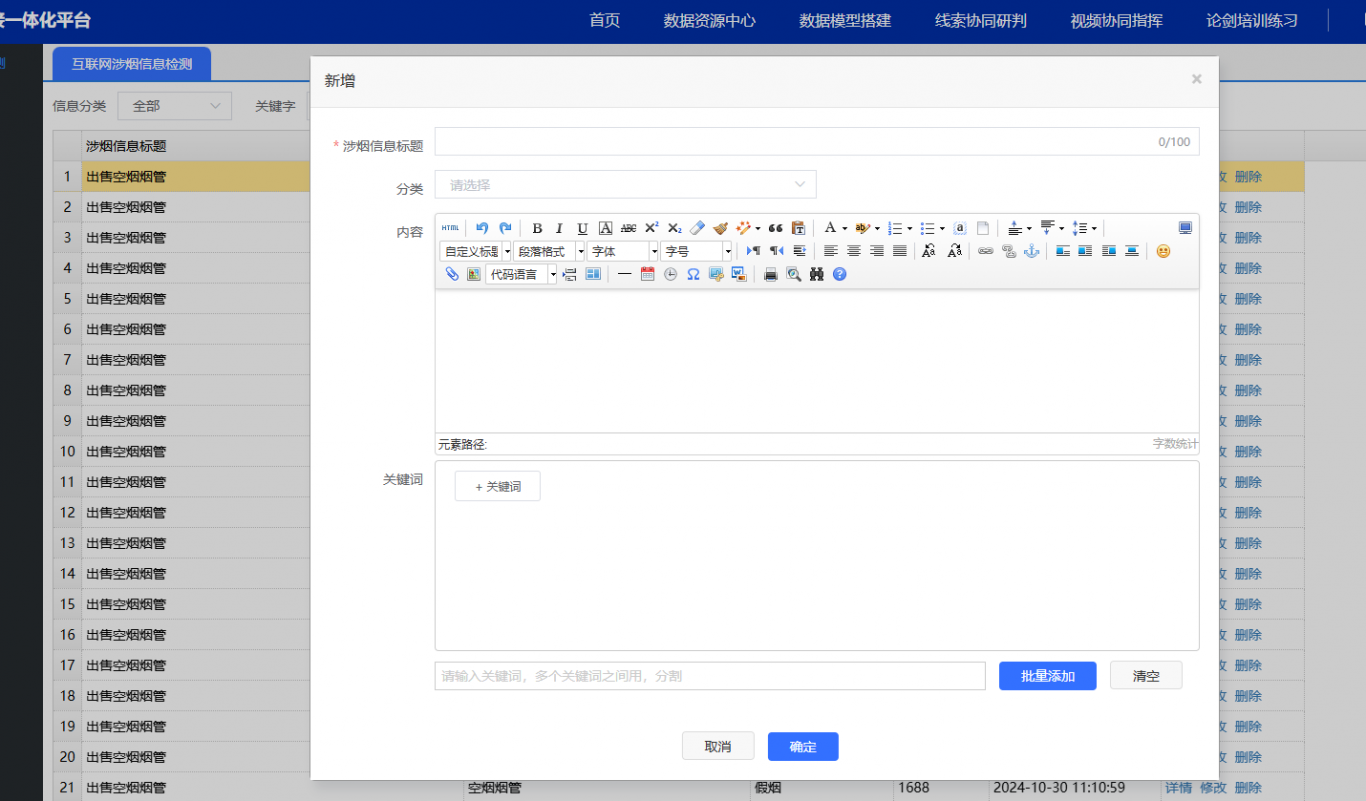The height and width of the screenshot is (801, 1366).
Task: Open the 代码语言 dropdown
Action: tap(521, 274)
